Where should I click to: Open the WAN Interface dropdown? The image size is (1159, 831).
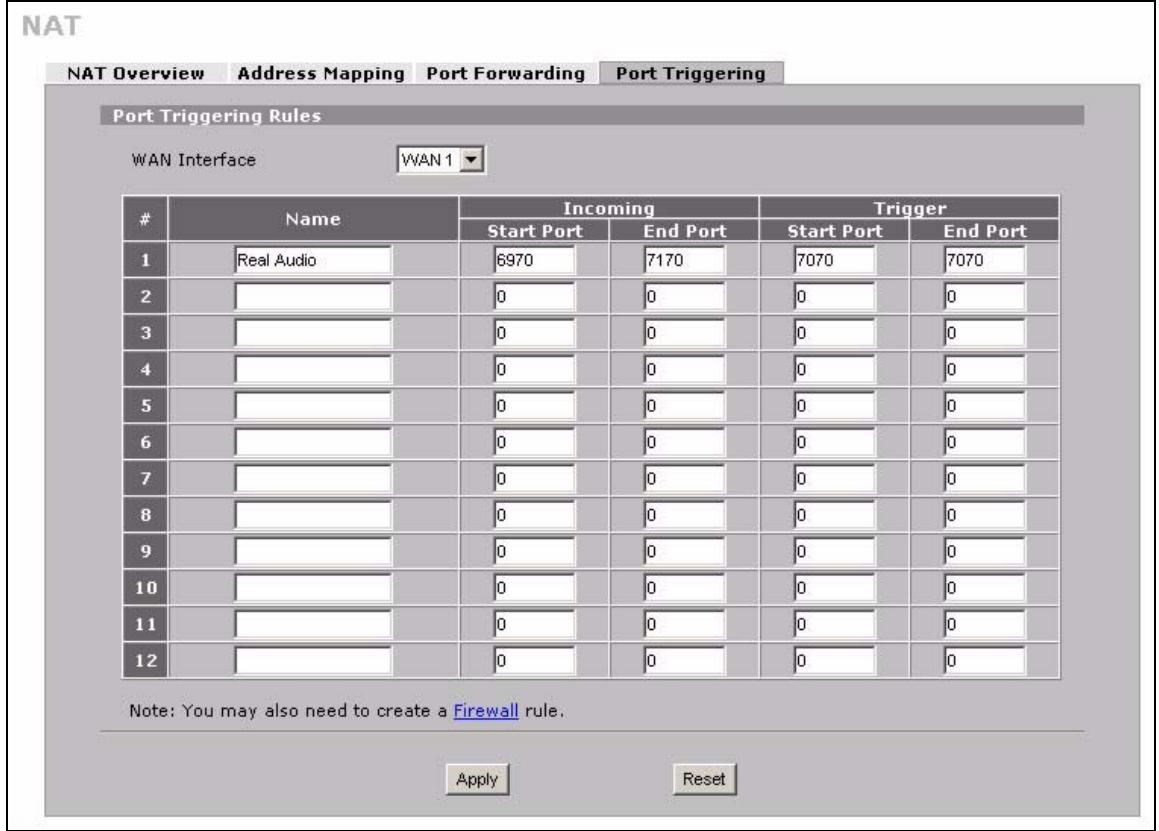pyautogui.click(x=441, y=160)
